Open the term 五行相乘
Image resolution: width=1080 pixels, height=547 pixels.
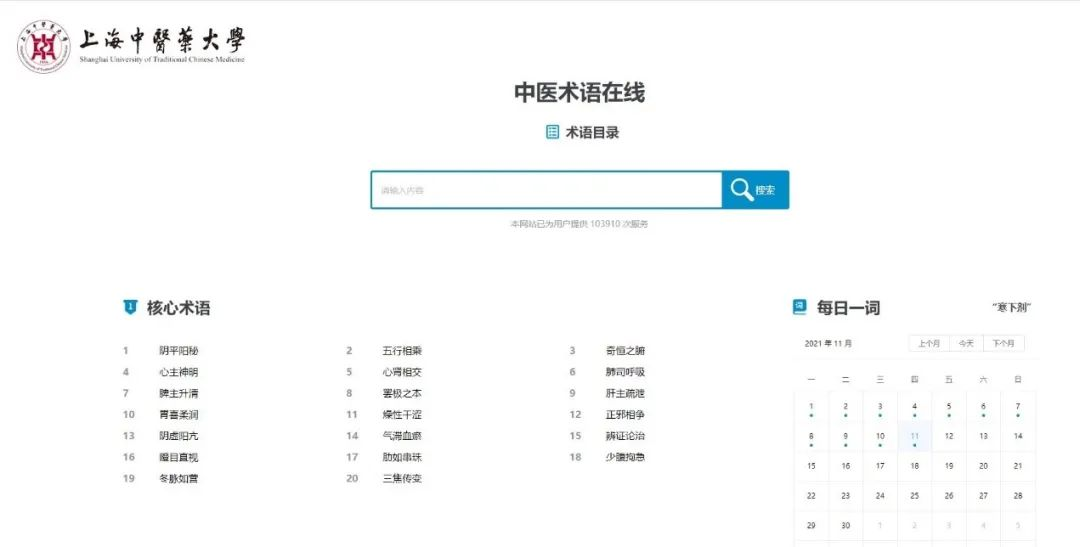(x=402, y=351)
